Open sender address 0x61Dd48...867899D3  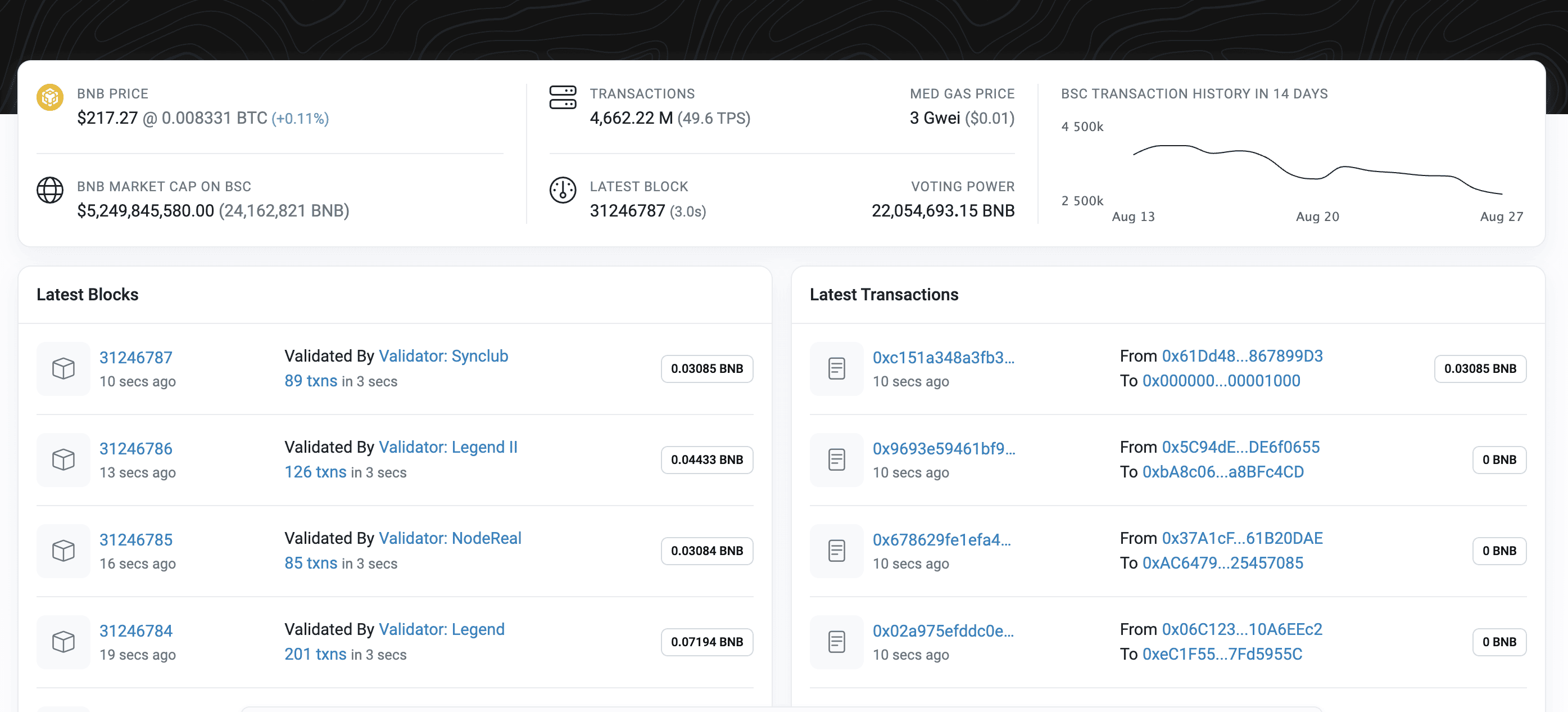tap(1241, 355)
